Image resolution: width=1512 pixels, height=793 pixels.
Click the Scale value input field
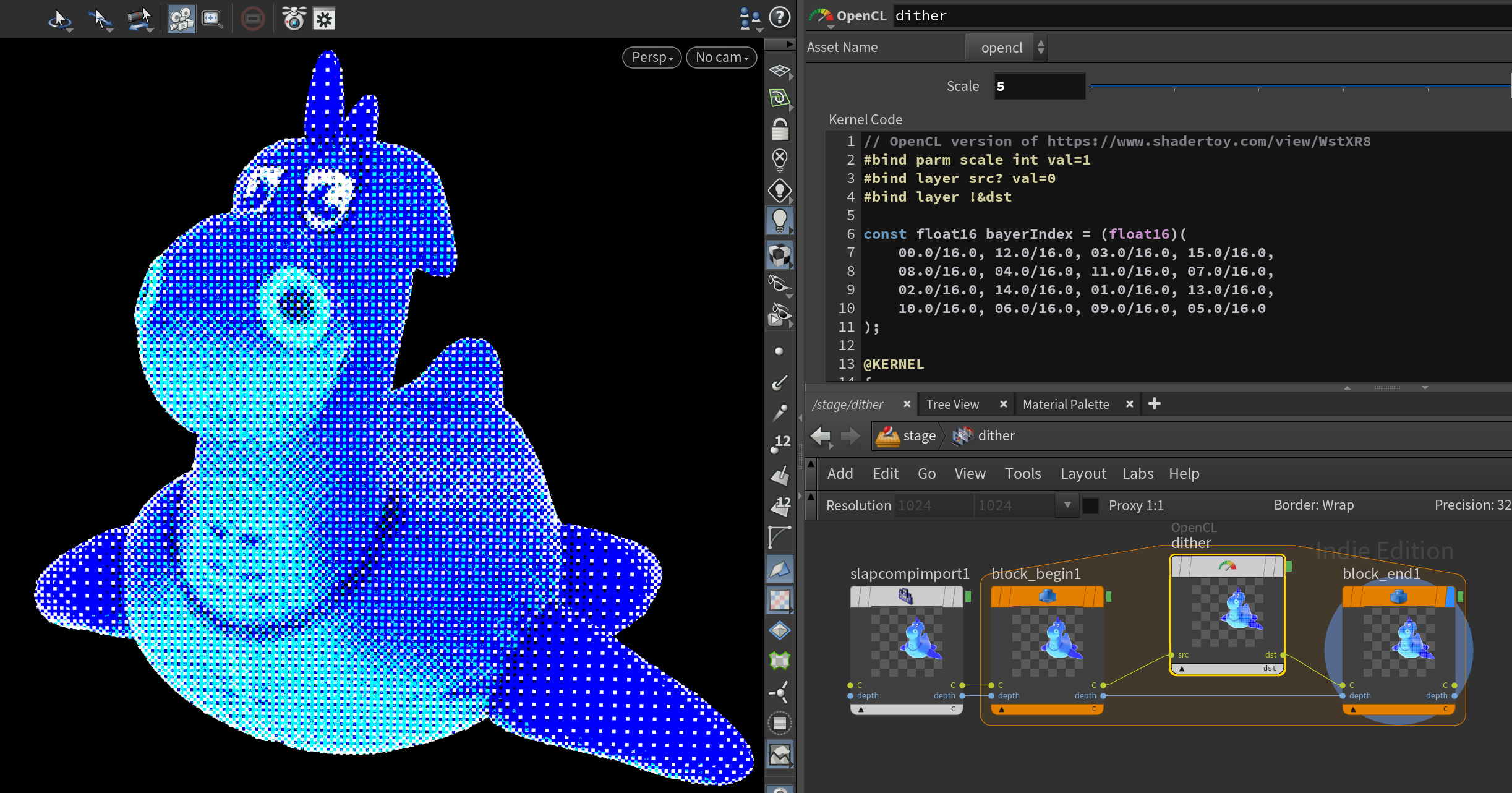(x=1039, y=87)
